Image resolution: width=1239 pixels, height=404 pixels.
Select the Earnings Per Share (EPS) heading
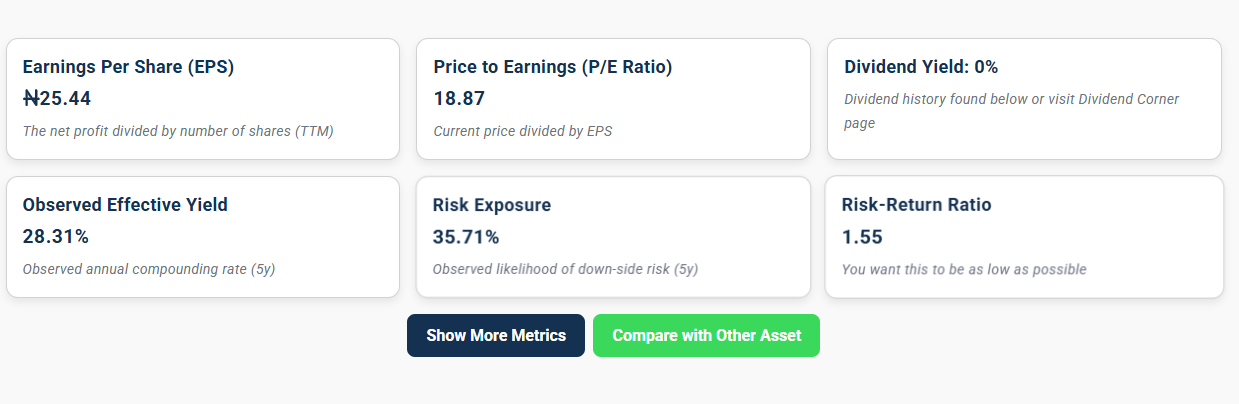(128, 67)
